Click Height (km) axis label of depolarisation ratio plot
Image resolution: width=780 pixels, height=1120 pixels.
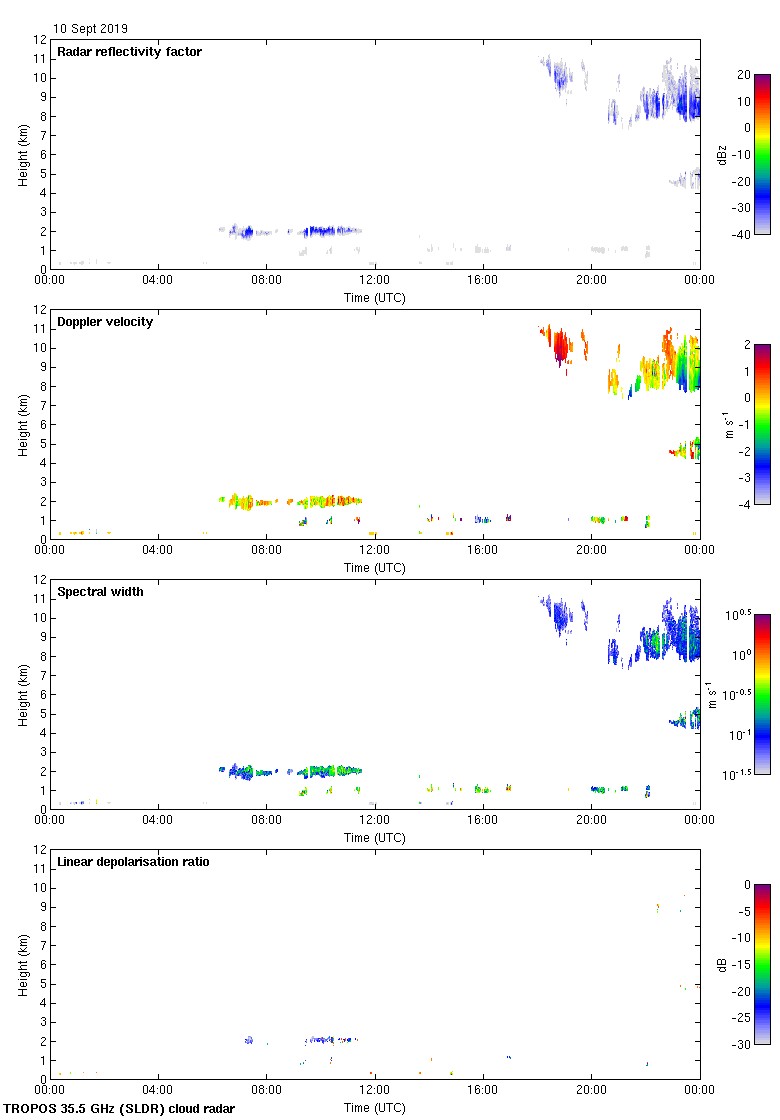(x=22, y=964)
